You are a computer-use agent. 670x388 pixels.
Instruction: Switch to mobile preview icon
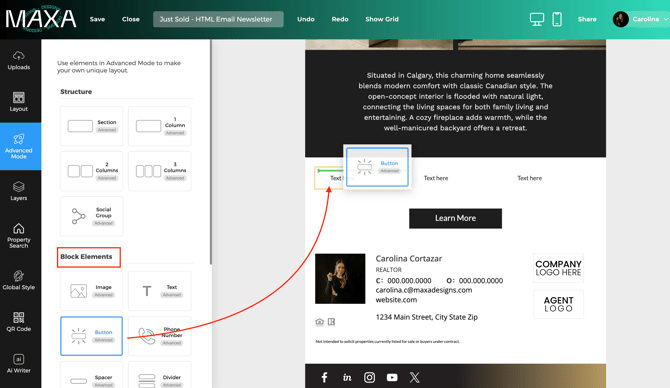(x=557, y=19)
